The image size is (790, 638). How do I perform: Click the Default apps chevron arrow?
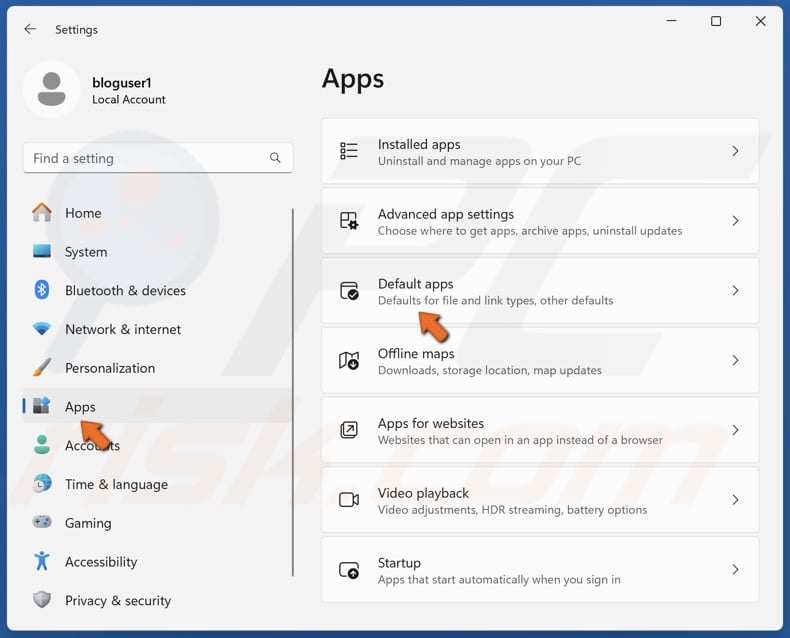735,290
